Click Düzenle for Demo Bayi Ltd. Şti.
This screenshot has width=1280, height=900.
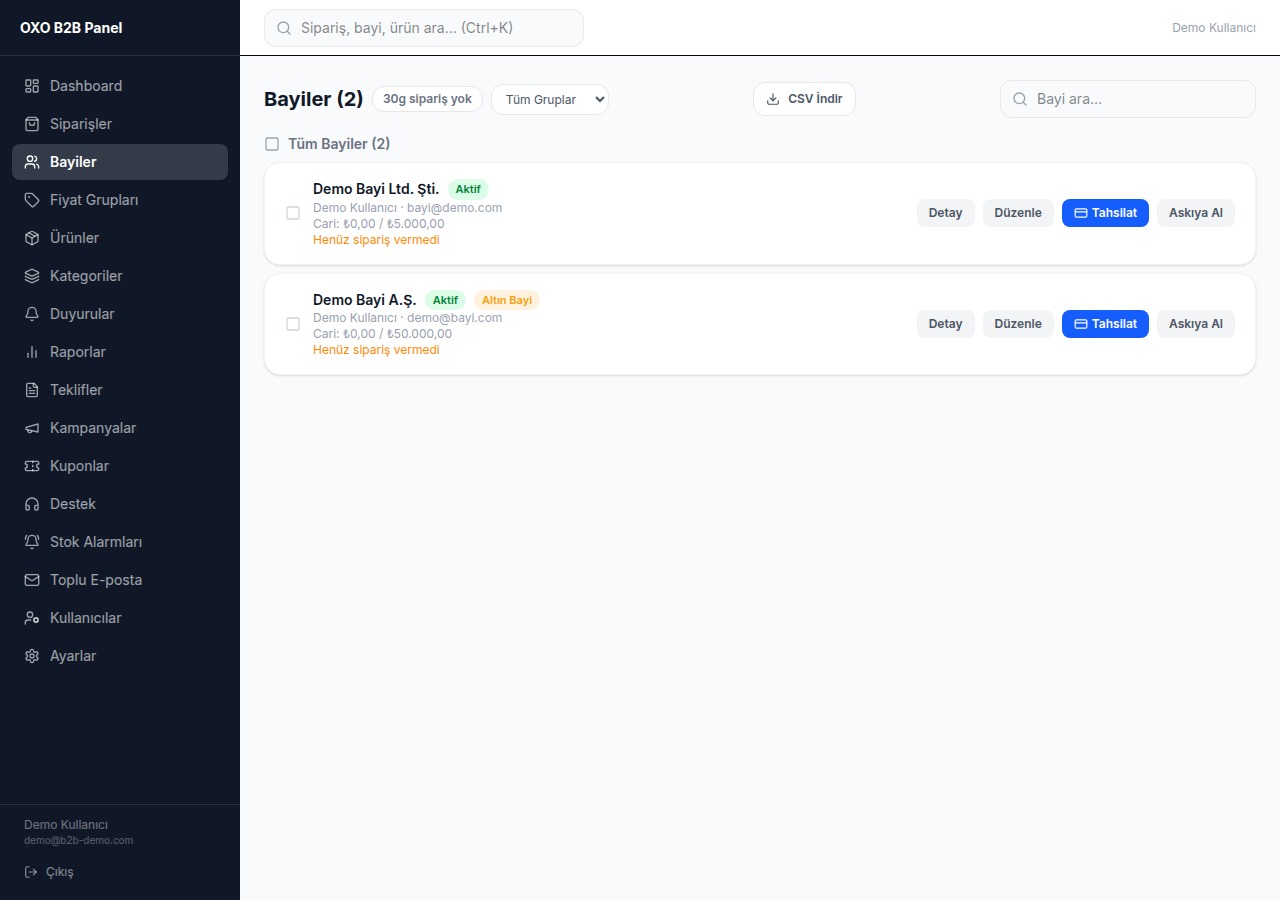tap(1018, 213)
